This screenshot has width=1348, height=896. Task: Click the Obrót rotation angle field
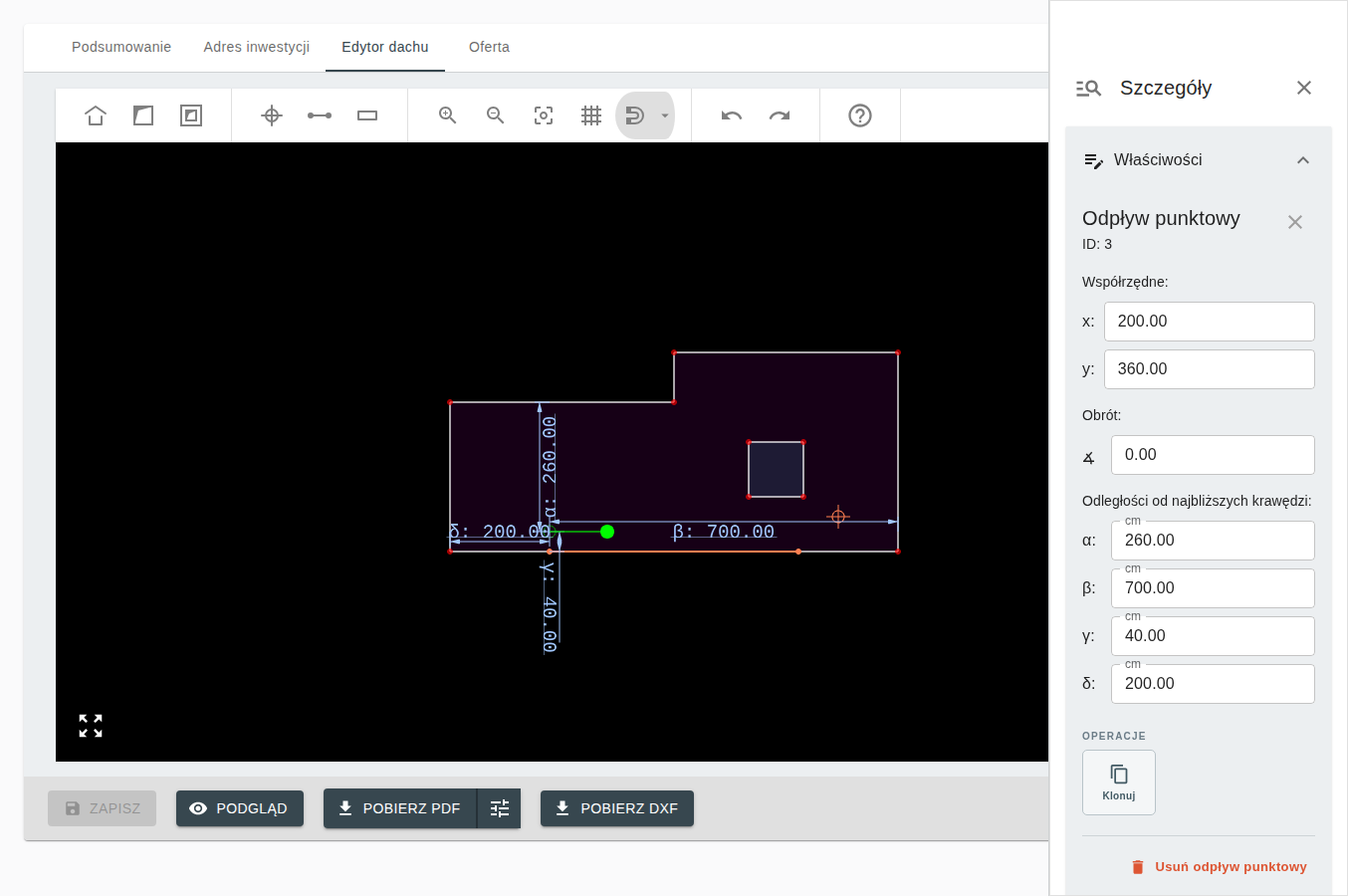pyautogui.click(x=1213, y=455)
